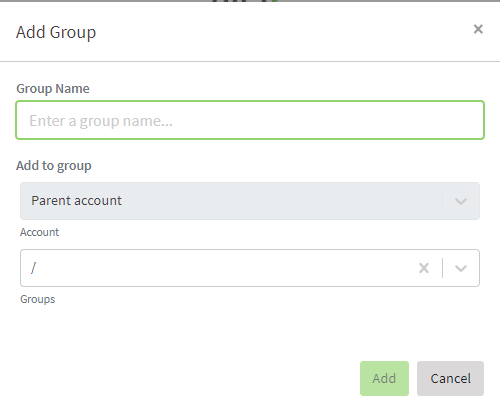Select the Parent account combo box
Viewport: 500px width, 412px height.
[250, 201]
